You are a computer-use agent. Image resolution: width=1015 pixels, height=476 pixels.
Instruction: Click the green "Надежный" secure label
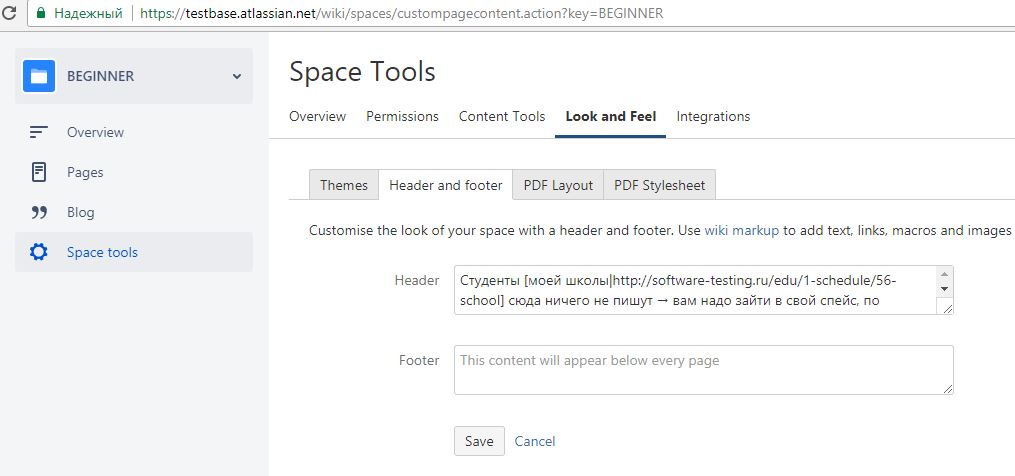(x=87, y=13)
